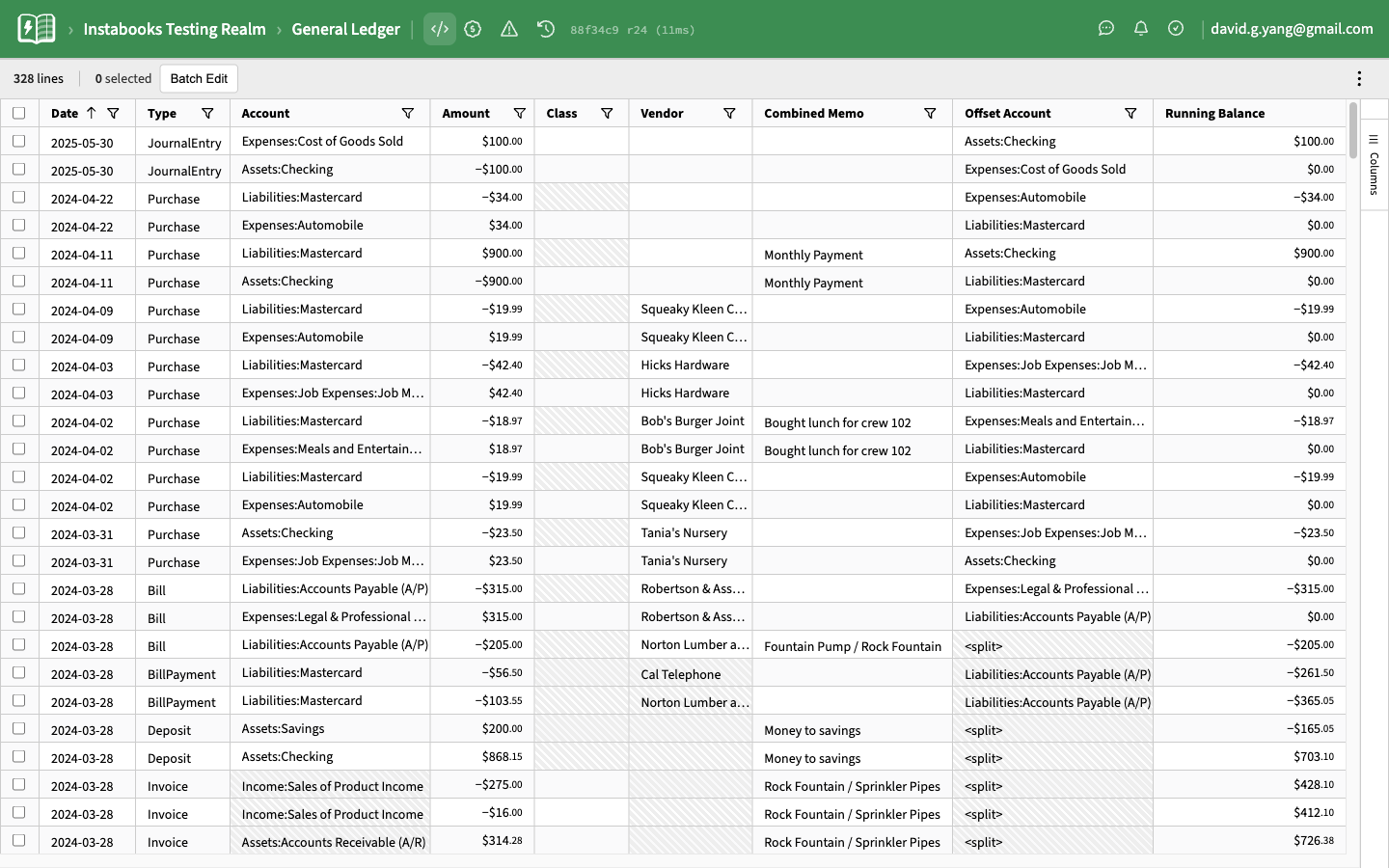Filter the Account column
Screen dimensions: 1389x868
[408, 113]
